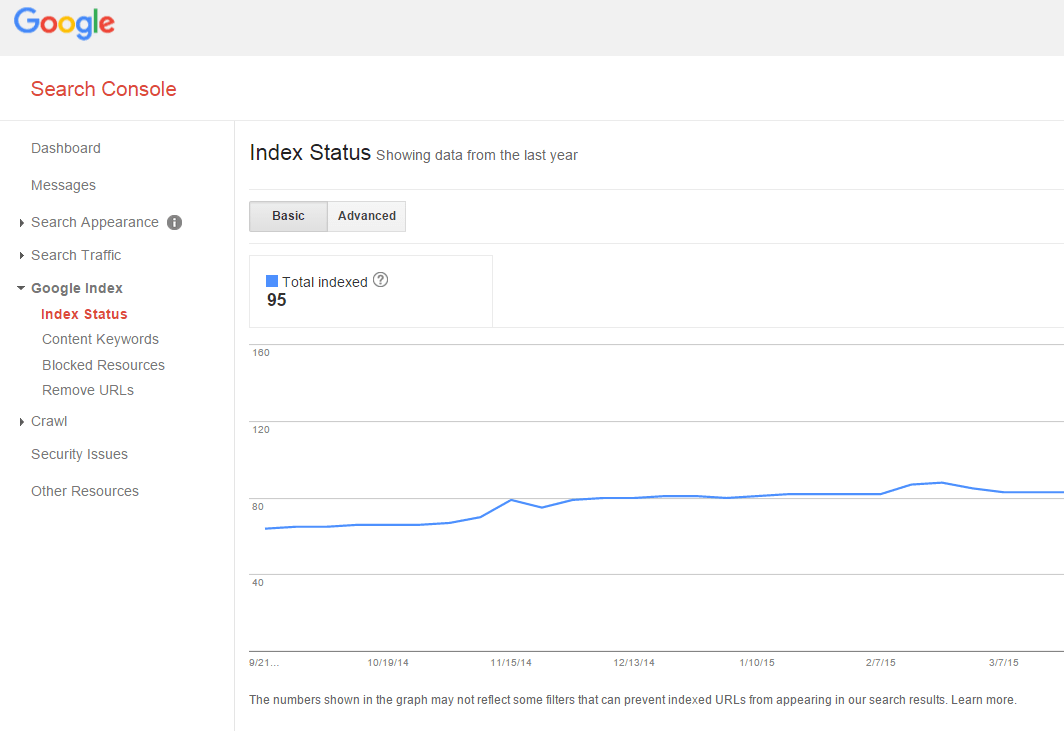This screenshot has height=731, width=1064.
Task: Click the 10/19/14 date label
Action: click(x=388, y=662)
